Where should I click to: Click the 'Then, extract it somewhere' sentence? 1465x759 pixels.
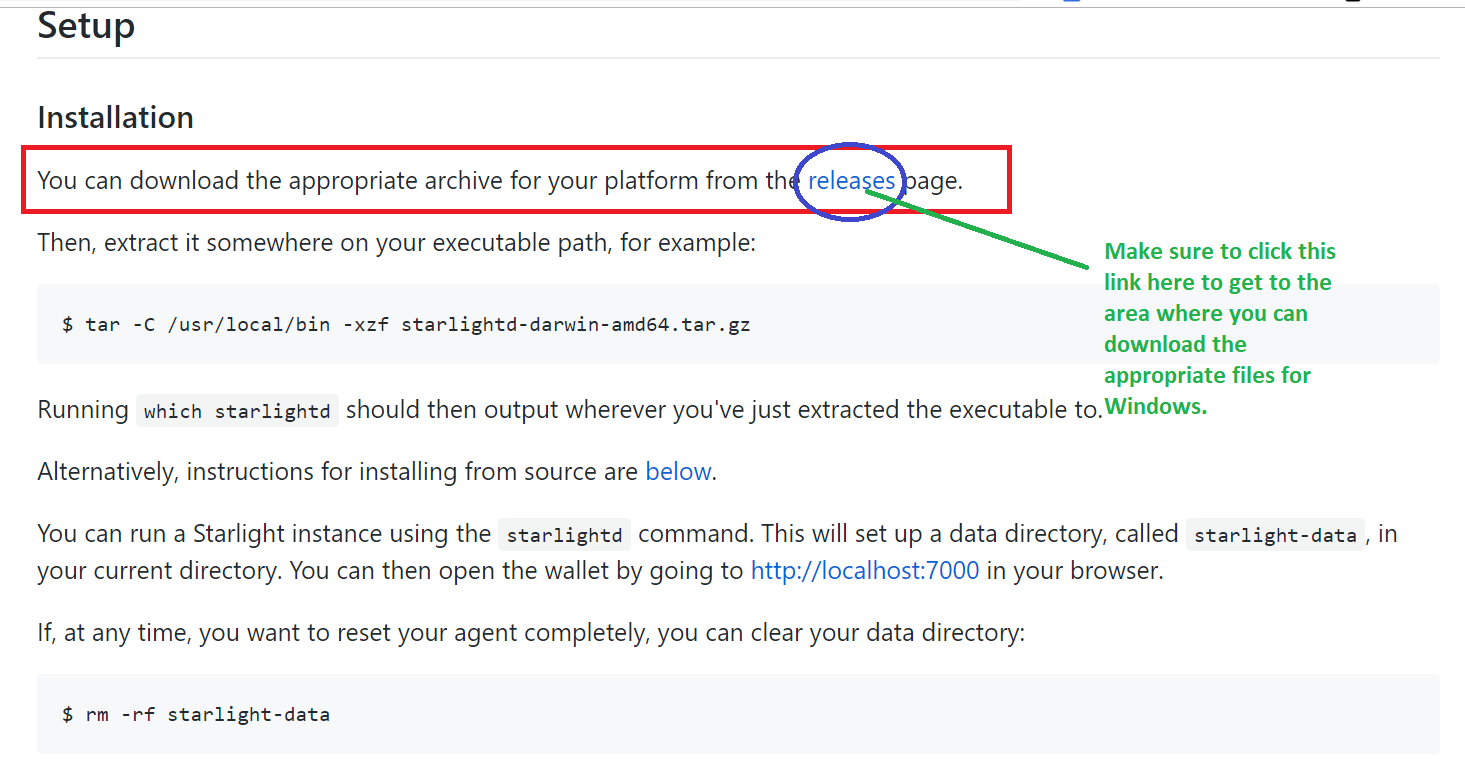(x=396, y=243)
